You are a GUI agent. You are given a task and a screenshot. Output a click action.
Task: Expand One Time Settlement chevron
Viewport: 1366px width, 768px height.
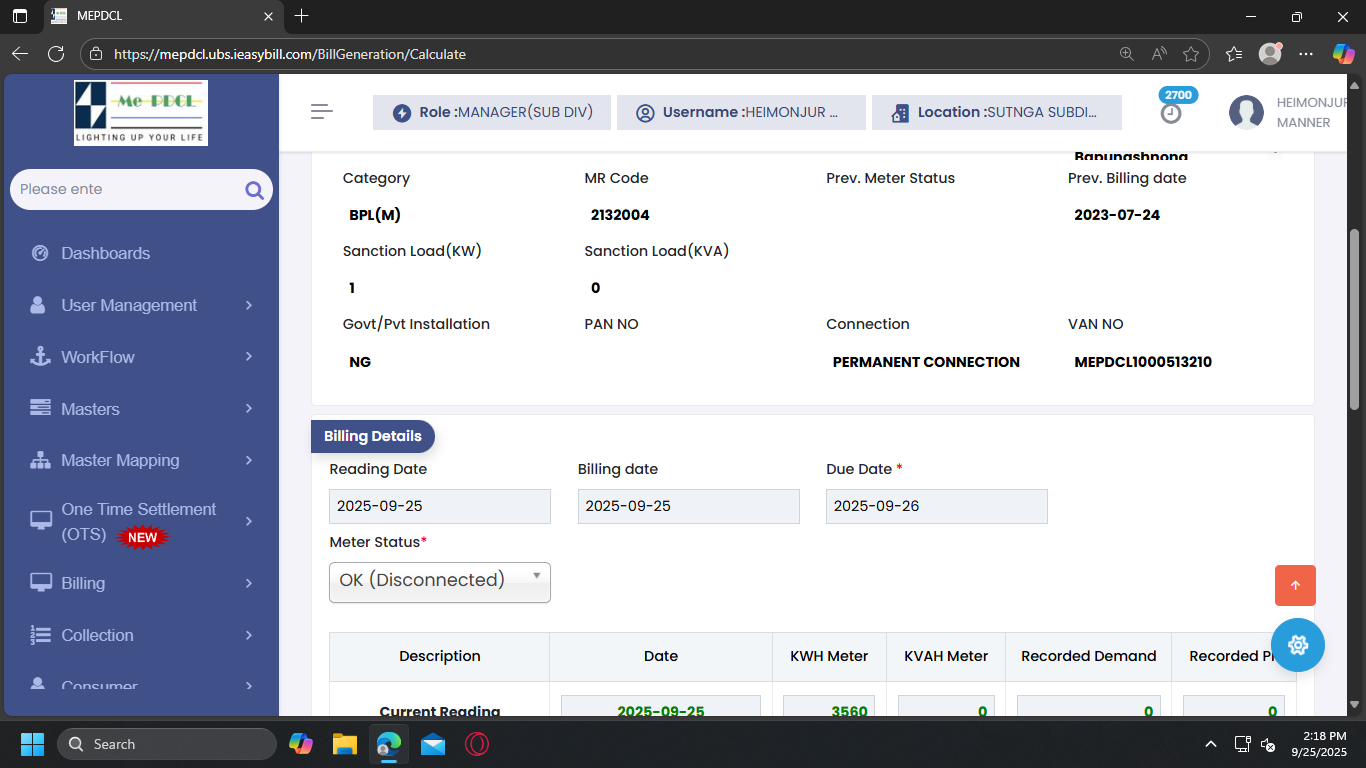(249, 521)
